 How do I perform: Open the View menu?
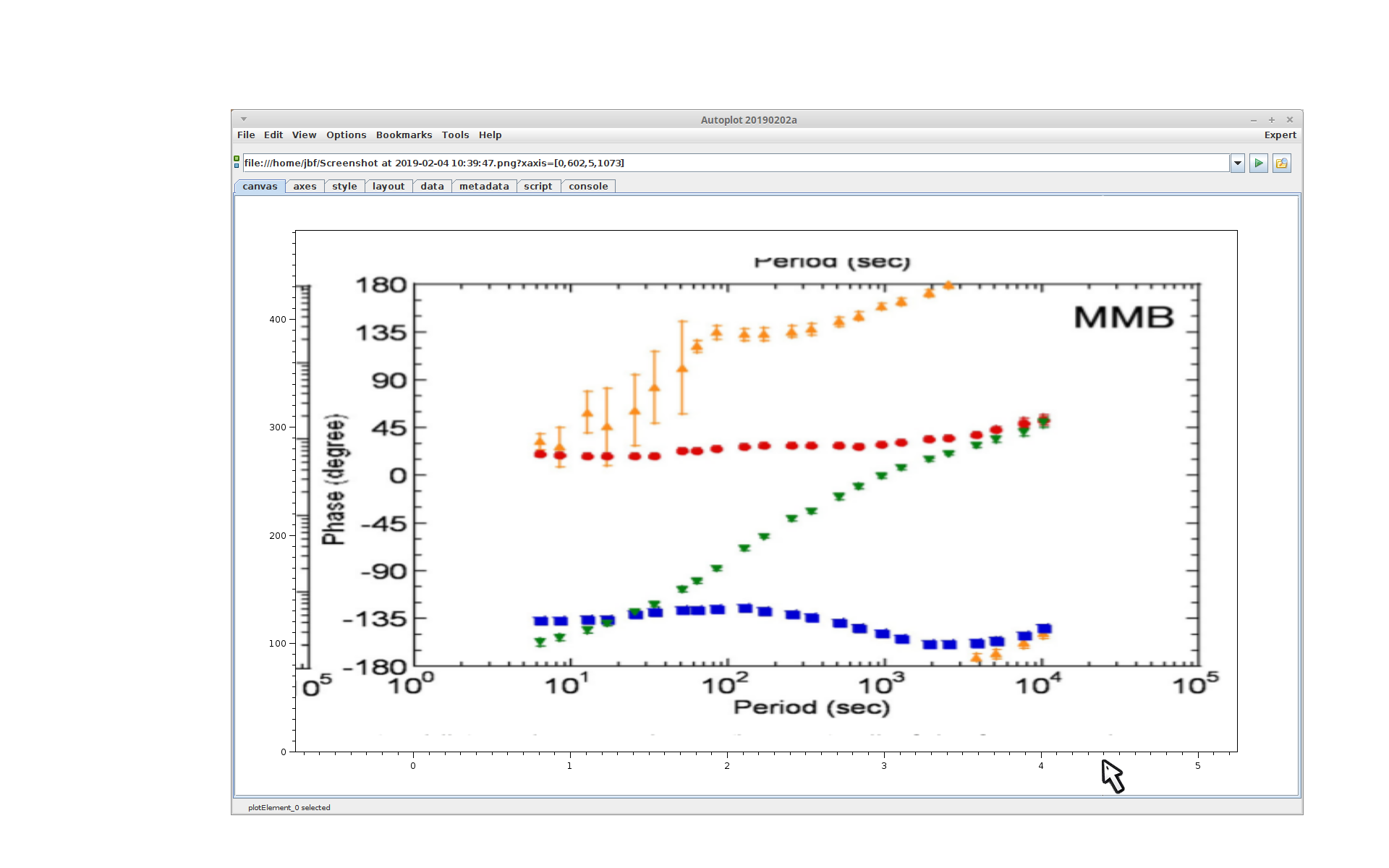[304, 135]
